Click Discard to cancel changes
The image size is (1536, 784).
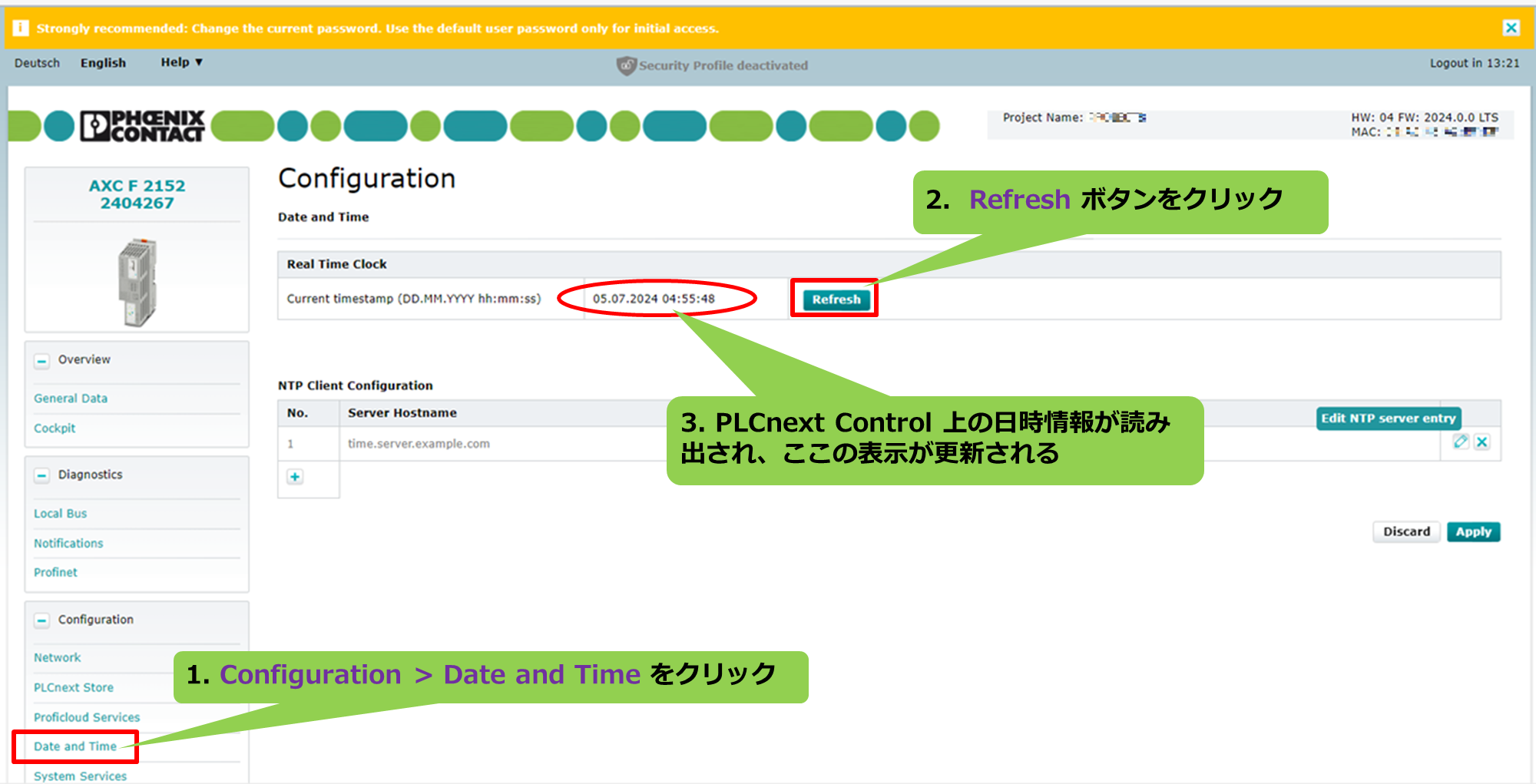coord(1406,531)
